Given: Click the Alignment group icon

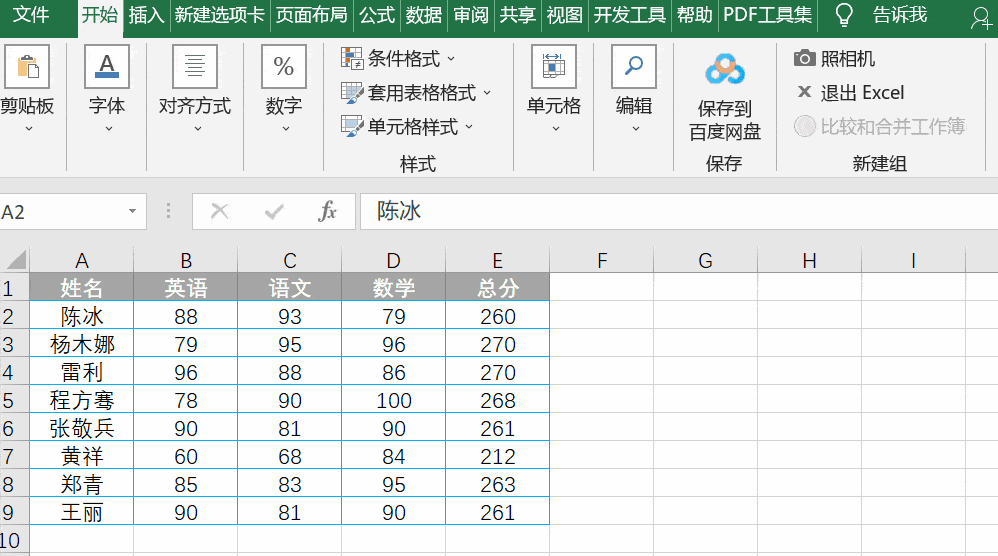Looking at the screenshot, I should (195, 66).
